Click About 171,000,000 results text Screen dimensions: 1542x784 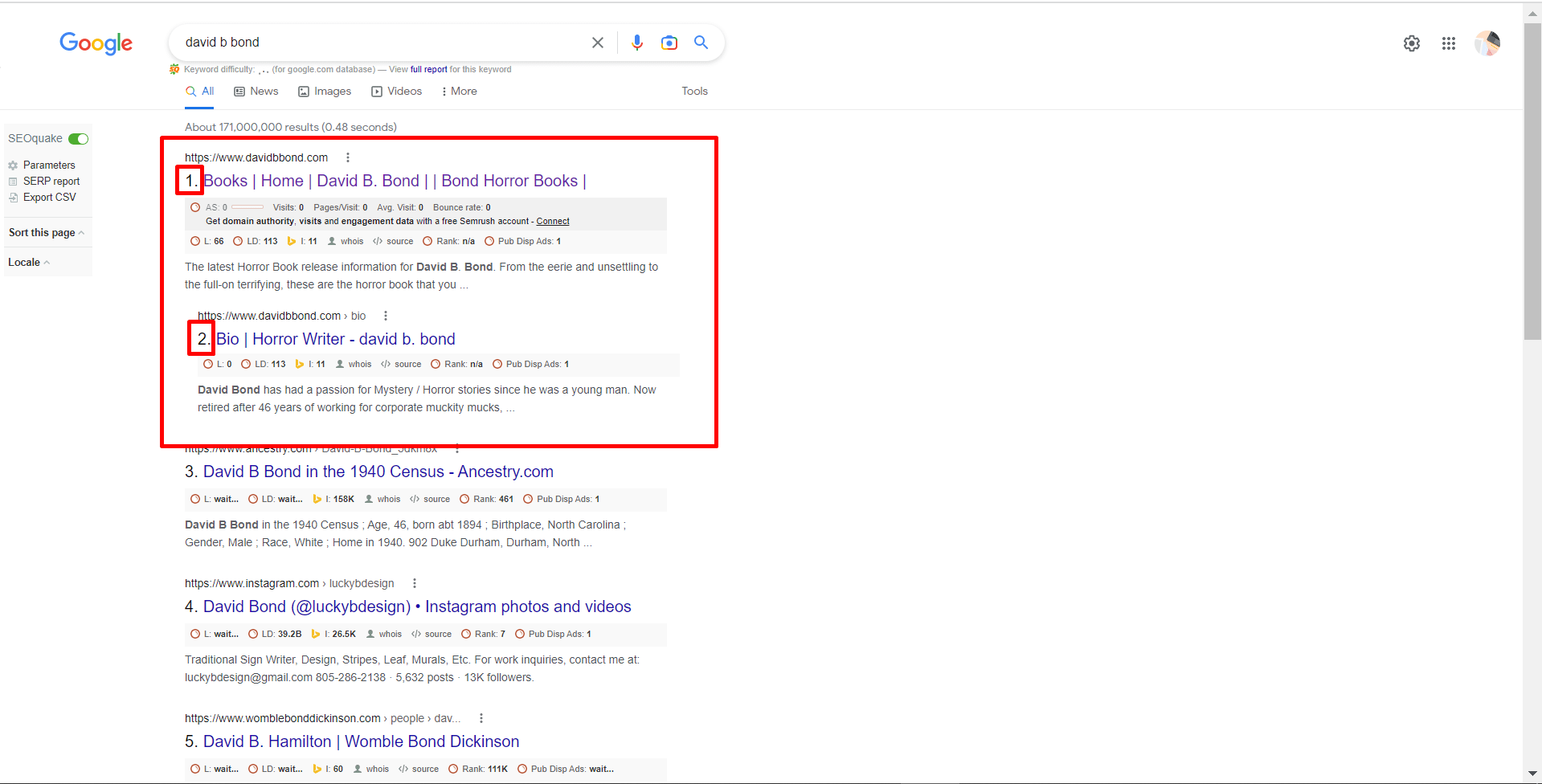click(291, 127)
